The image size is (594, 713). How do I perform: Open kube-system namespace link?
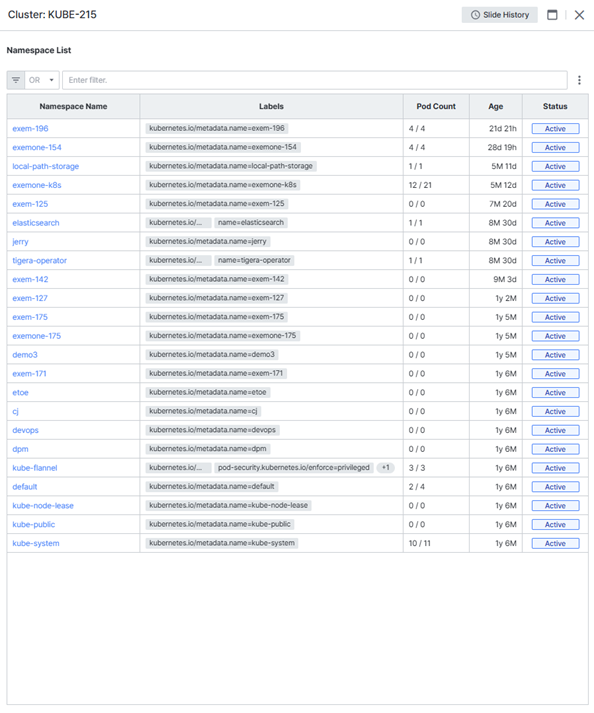pyautogui.click(x=36, y=544)
